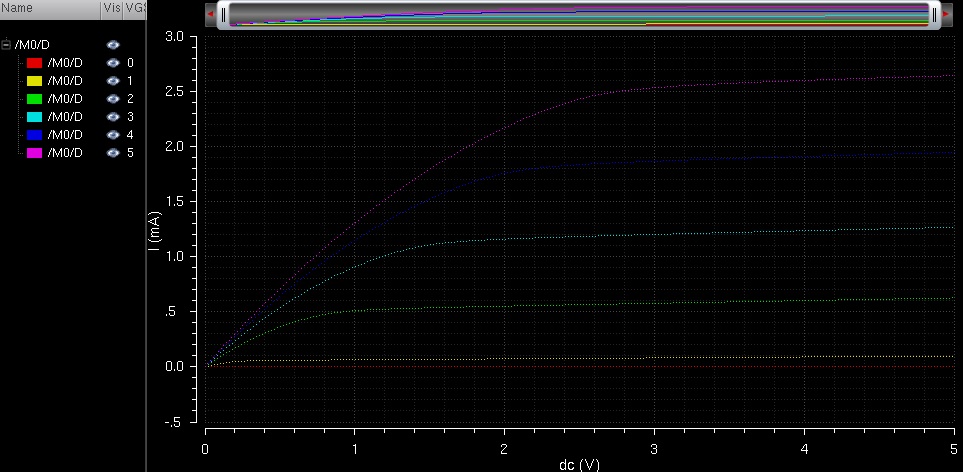Click left red arrow on overview scrollbar
Viewport: 963px width, 472px height.
(x=210, y=15)
